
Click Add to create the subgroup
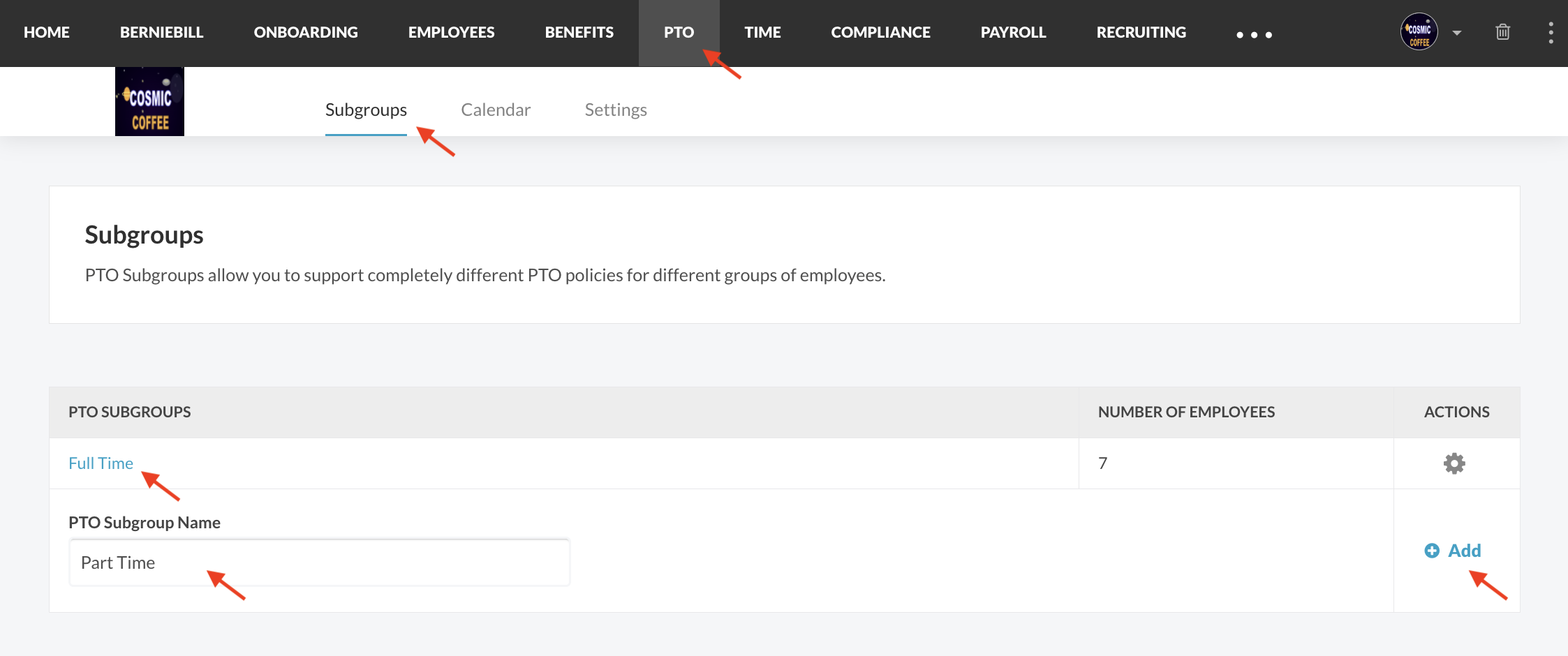[x=1453, y=551]
